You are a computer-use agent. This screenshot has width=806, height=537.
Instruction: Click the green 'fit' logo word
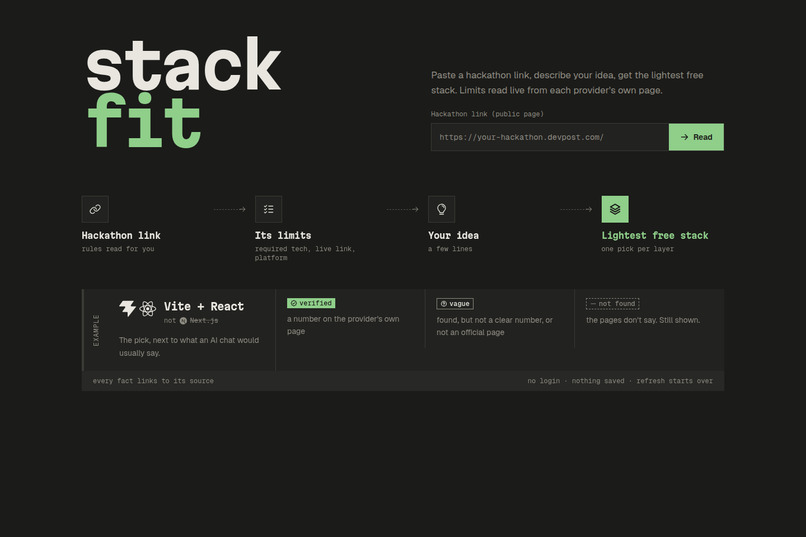point(143,121)
